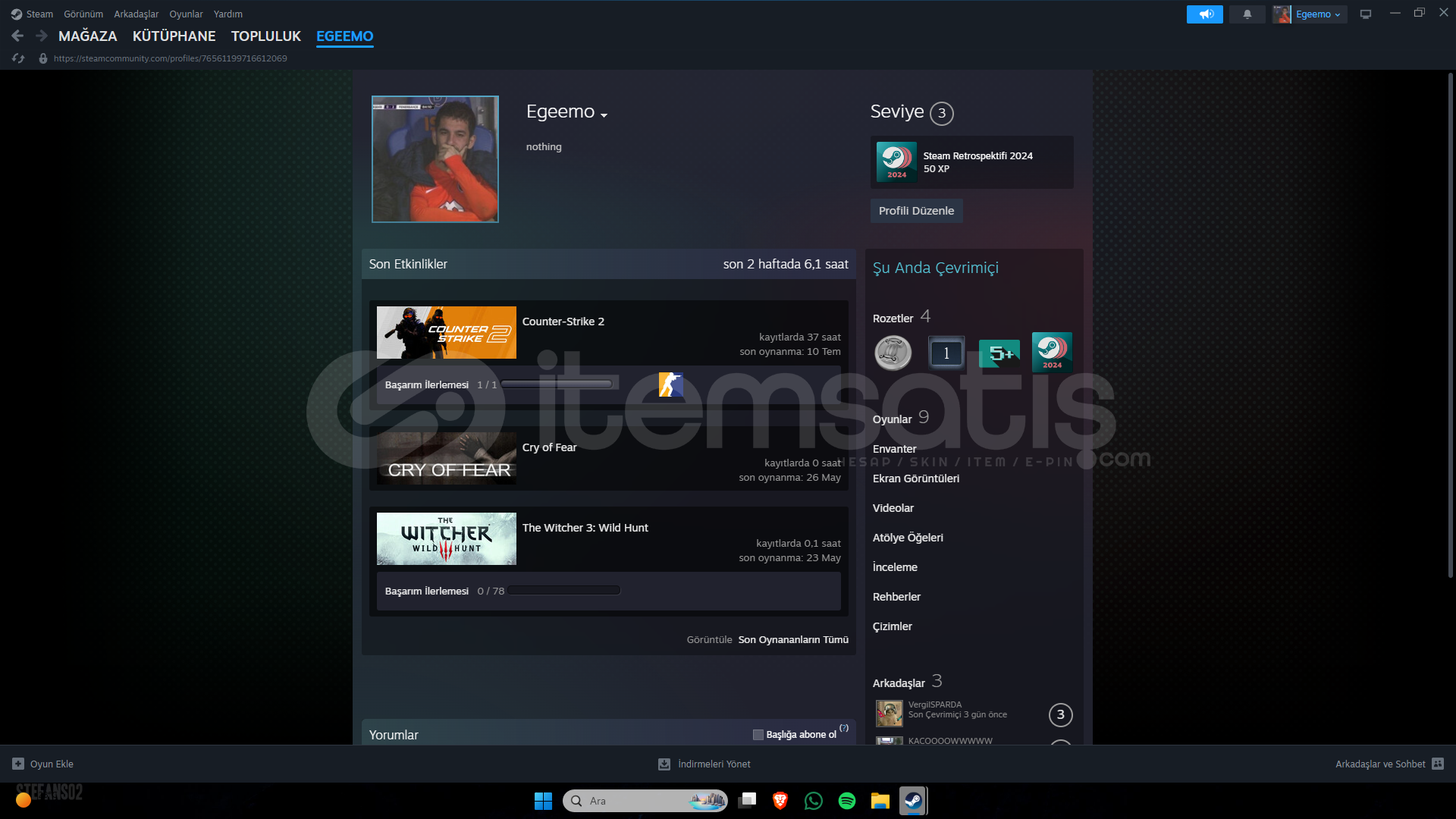The width and height of the screenshot is (1456, 819).
Task: Open VergilSPARDA's friend entry
Action: [973, 714]
